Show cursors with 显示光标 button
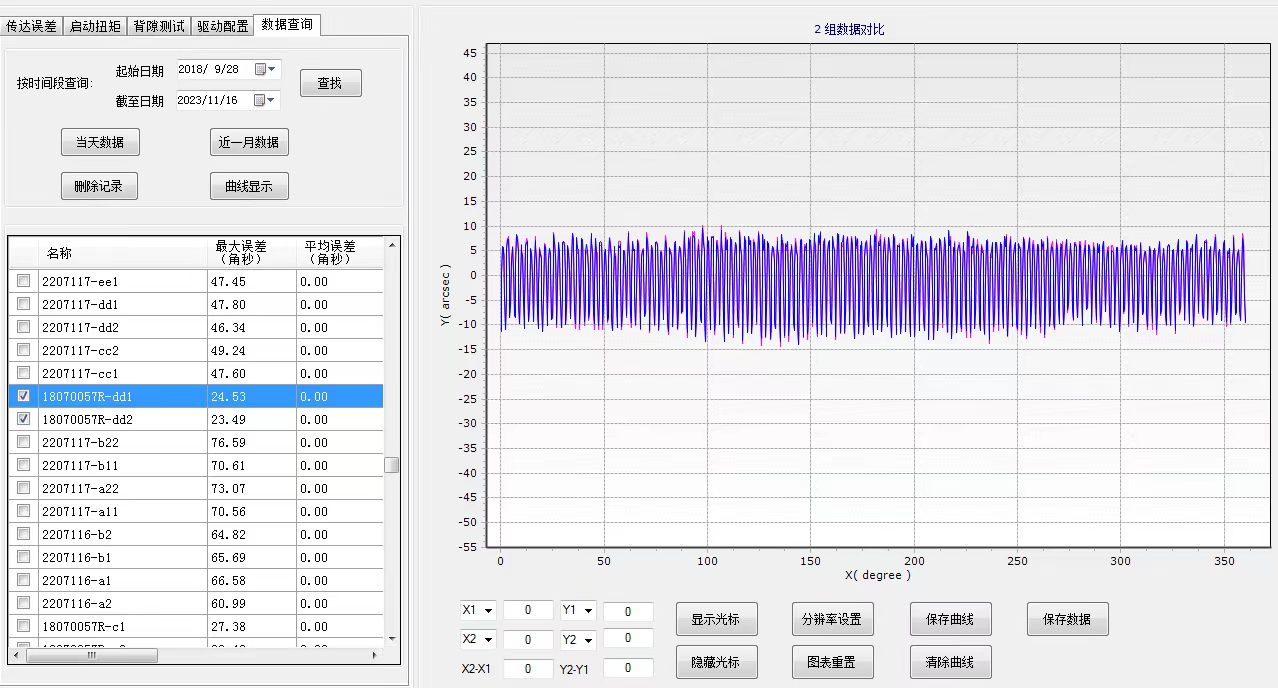This screenshot has width=1278, height=688. pos(716,619)
